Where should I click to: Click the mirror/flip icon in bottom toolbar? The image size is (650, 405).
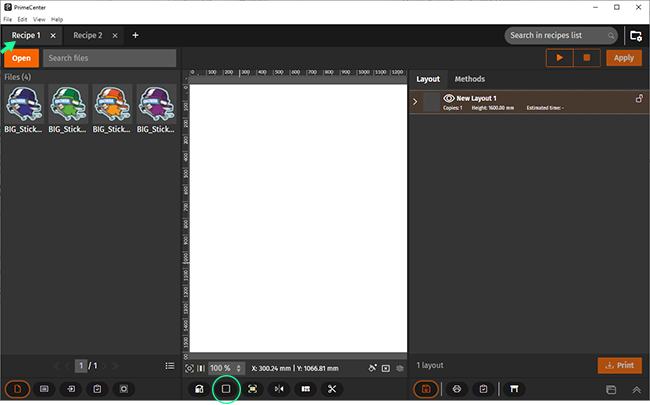tap(279, 388)
